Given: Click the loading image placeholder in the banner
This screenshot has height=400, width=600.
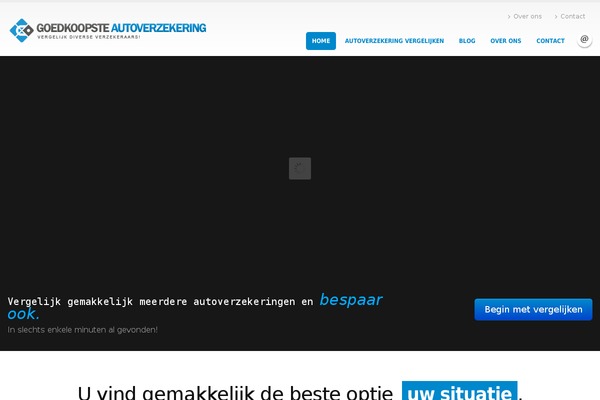Looking at the screenshot, I should 300,168.
